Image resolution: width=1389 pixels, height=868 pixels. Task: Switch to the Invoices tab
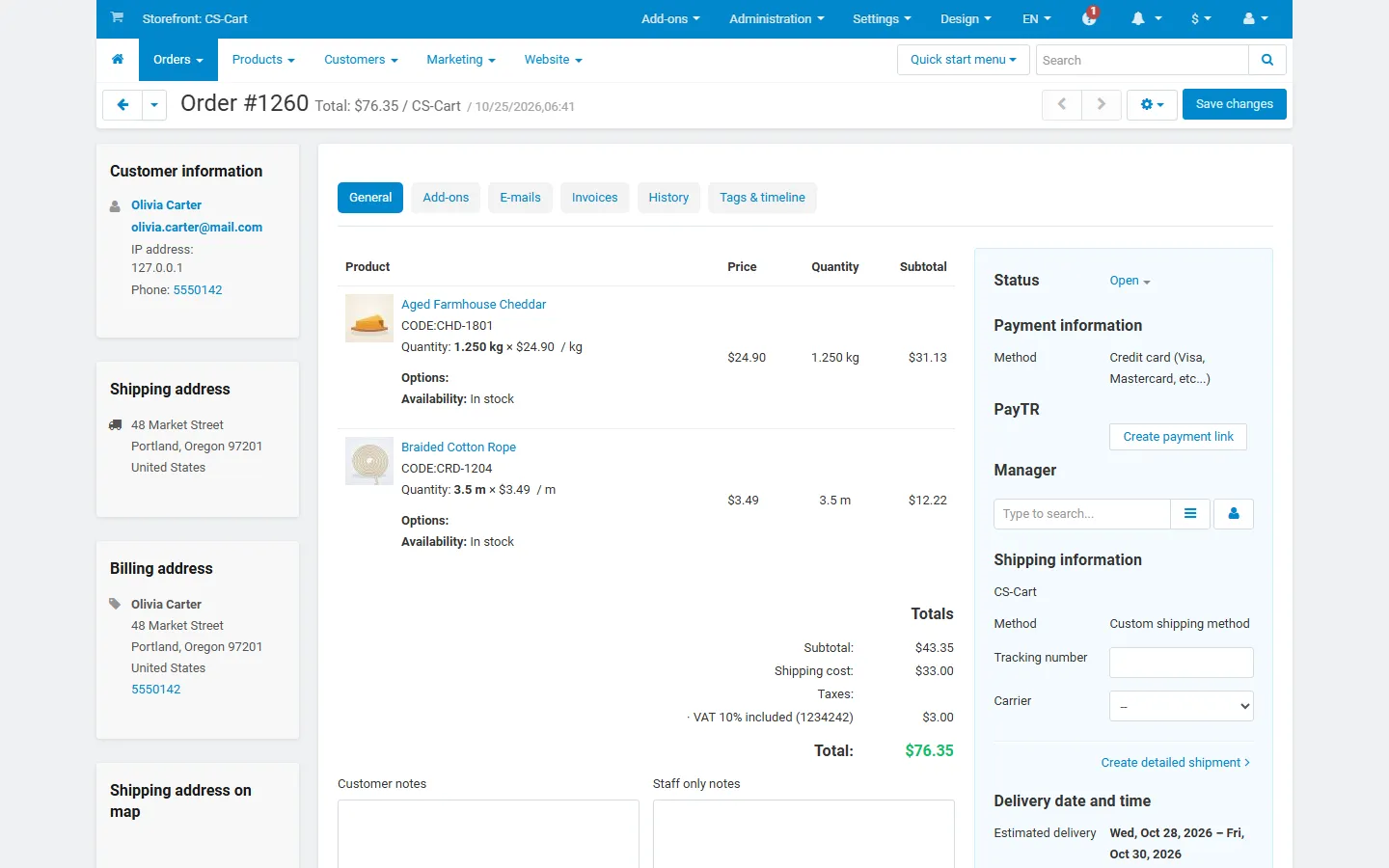[x=594, y=198]
